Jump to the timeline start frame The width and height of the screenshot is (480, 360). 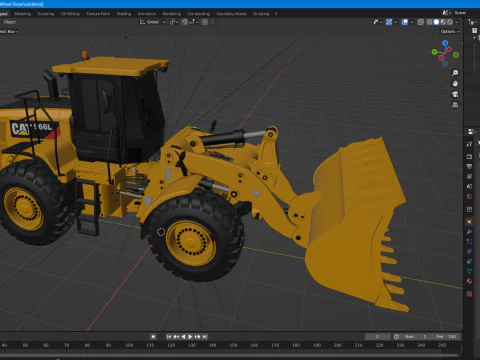tap(169, 337)
